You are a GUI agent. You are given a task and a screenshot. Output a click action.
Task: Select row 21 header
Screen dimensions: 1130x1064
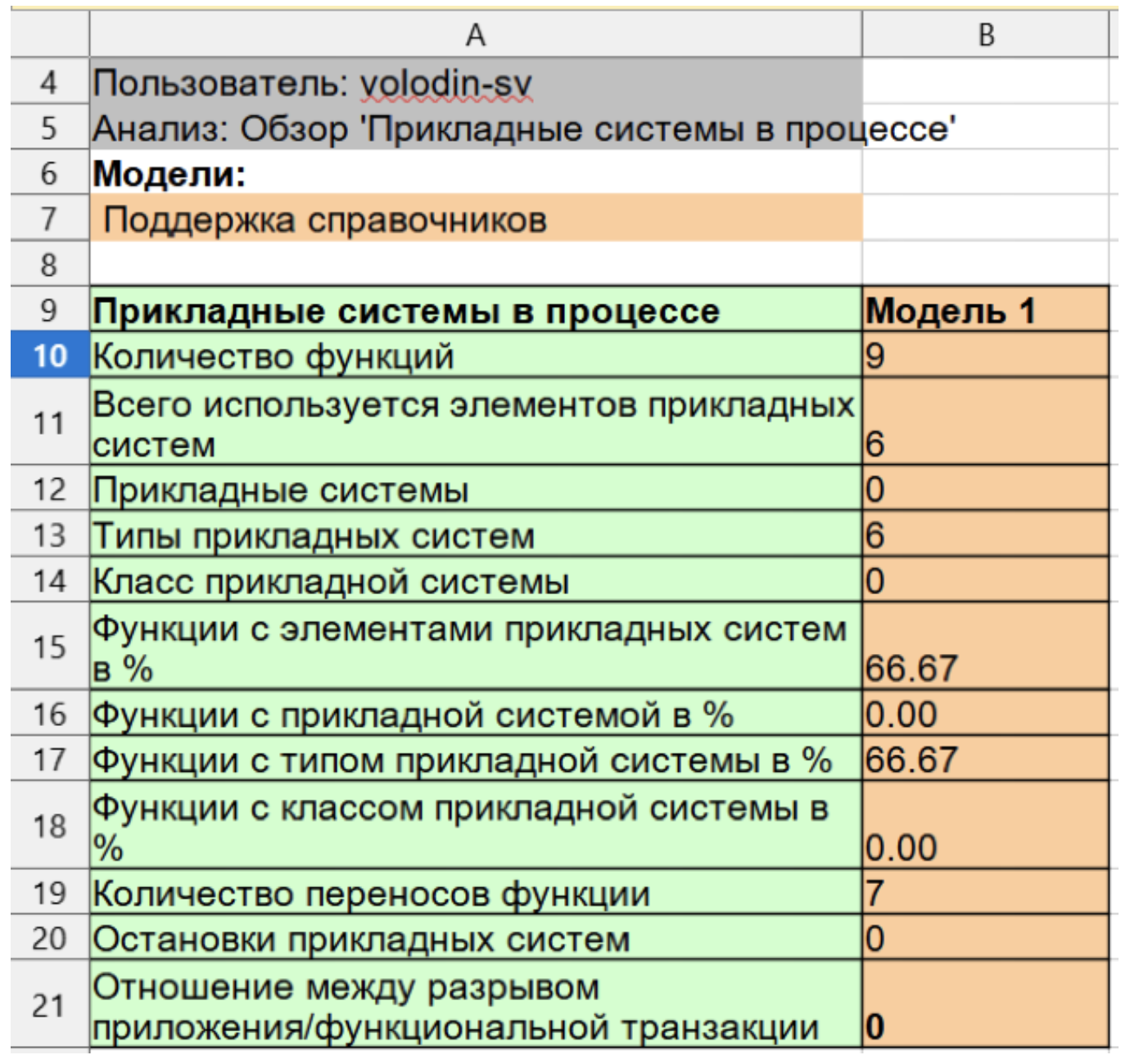point(49,1004)
